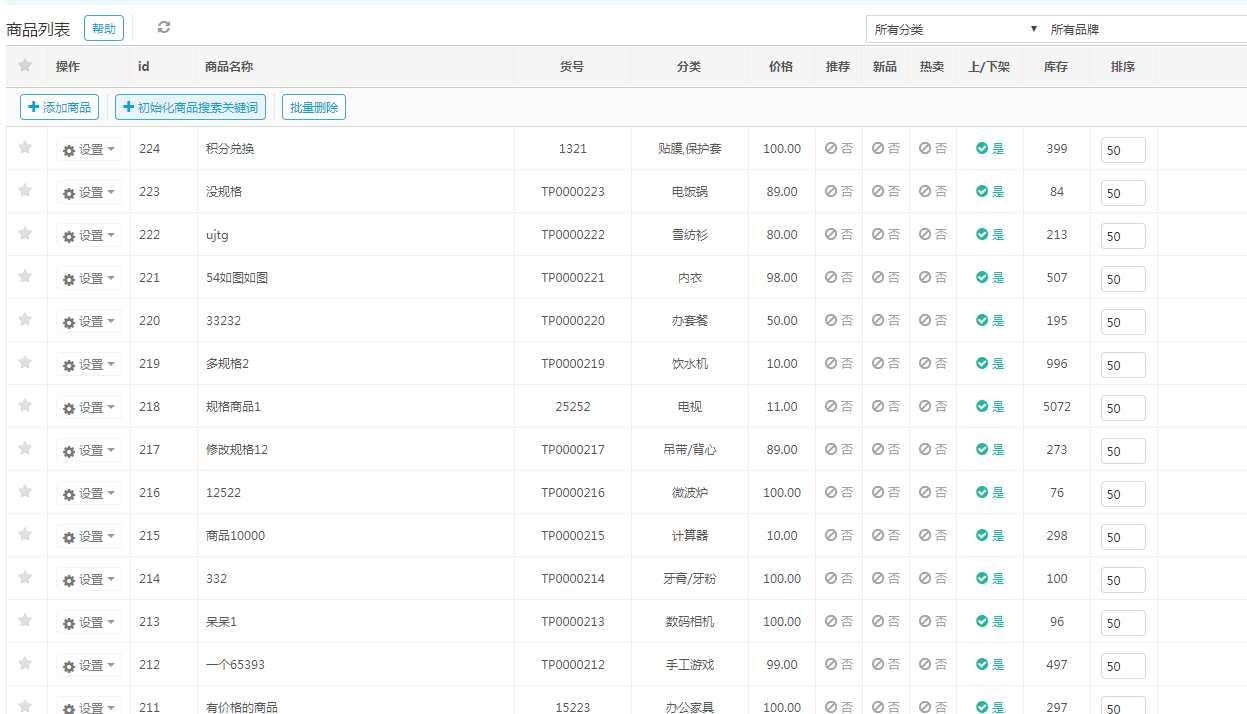Expand 设置 dropdown for product 219
The width and height of the screenshot is (1247, 714).
(89, 365)
